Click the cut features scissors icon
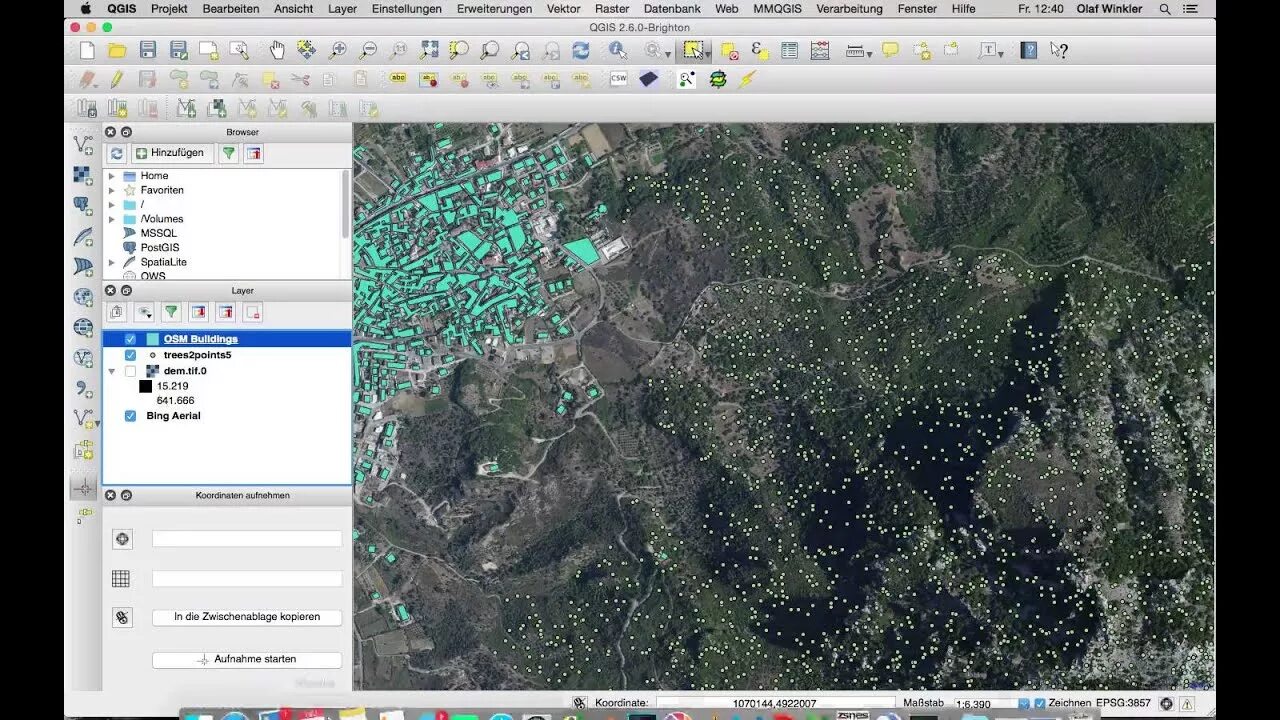Image resolution: width=1280 pixels, height=720 pixels. tap(300, 79)
